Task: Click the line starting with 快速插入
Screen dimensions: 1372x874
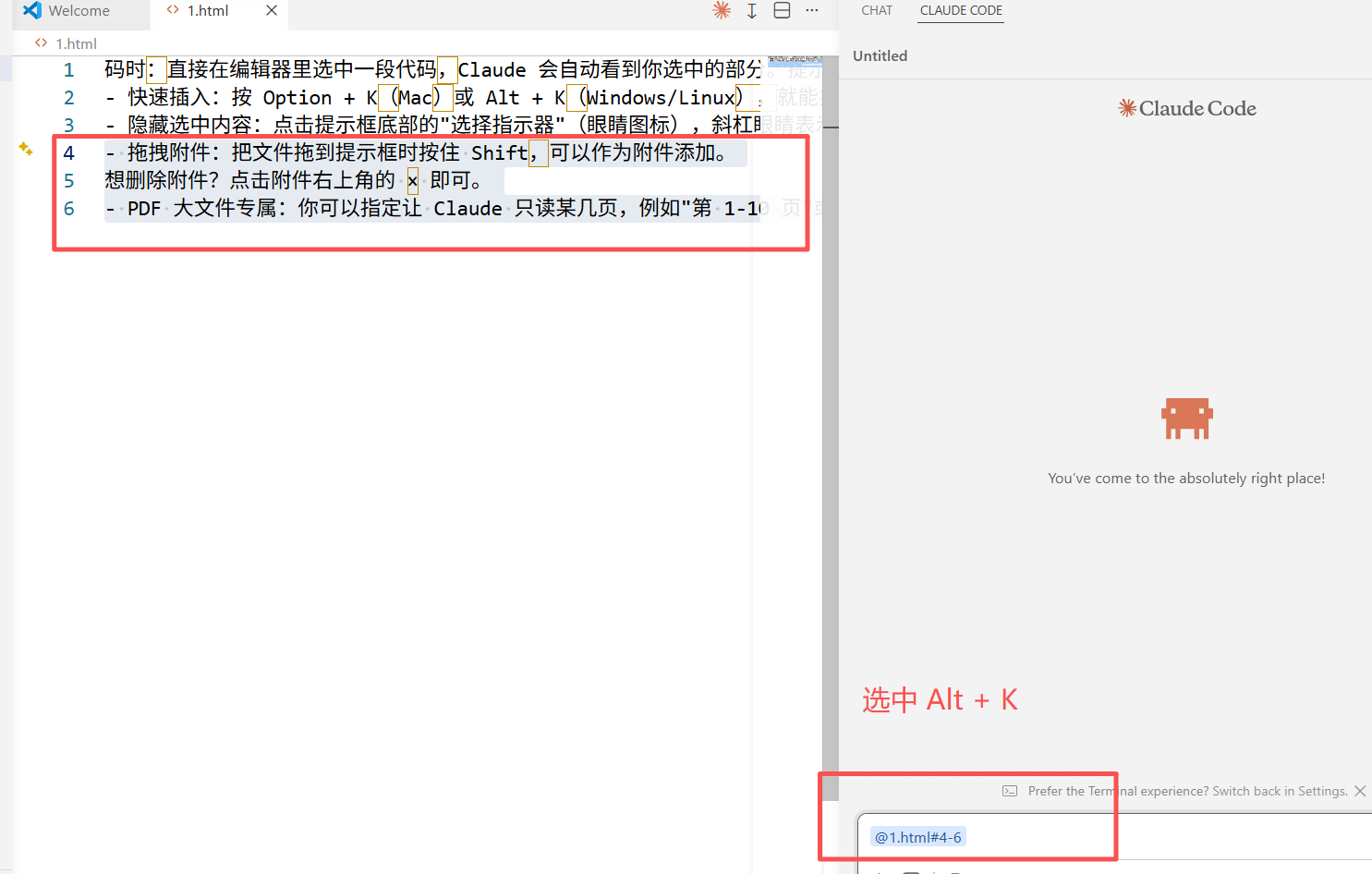Action: [x=434, y=98]
